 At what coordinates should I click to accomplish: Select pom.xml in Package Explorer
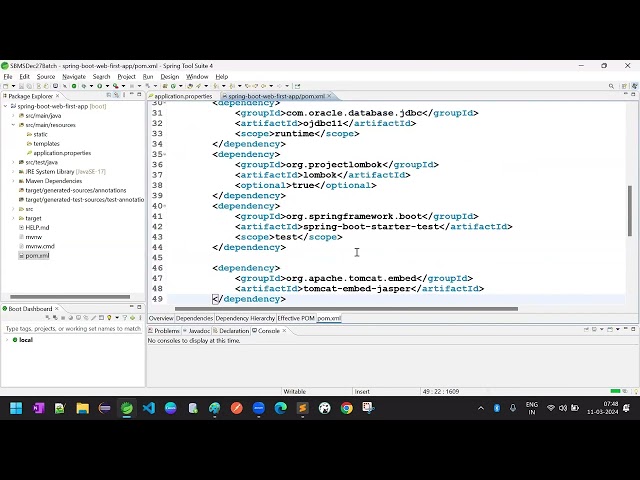tap(34, 256)
